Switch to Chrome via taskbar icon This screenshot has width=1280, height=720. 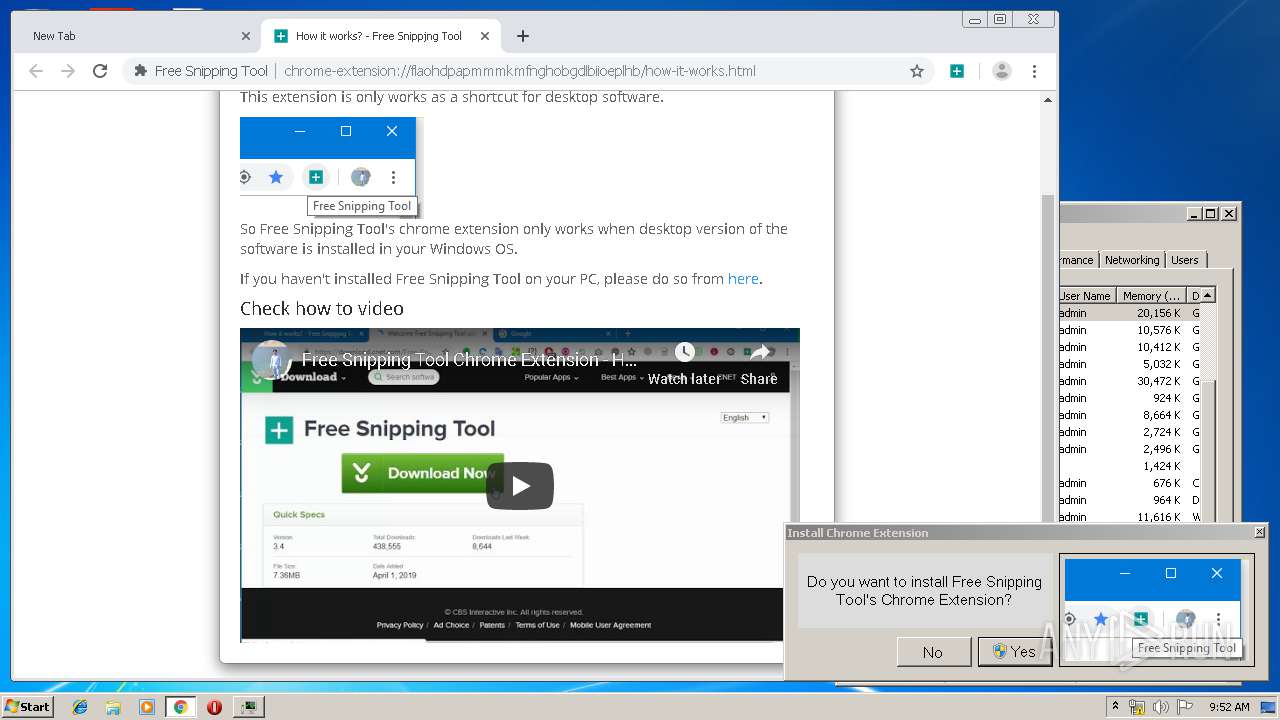pyautogui.click(x=181, y=707)
